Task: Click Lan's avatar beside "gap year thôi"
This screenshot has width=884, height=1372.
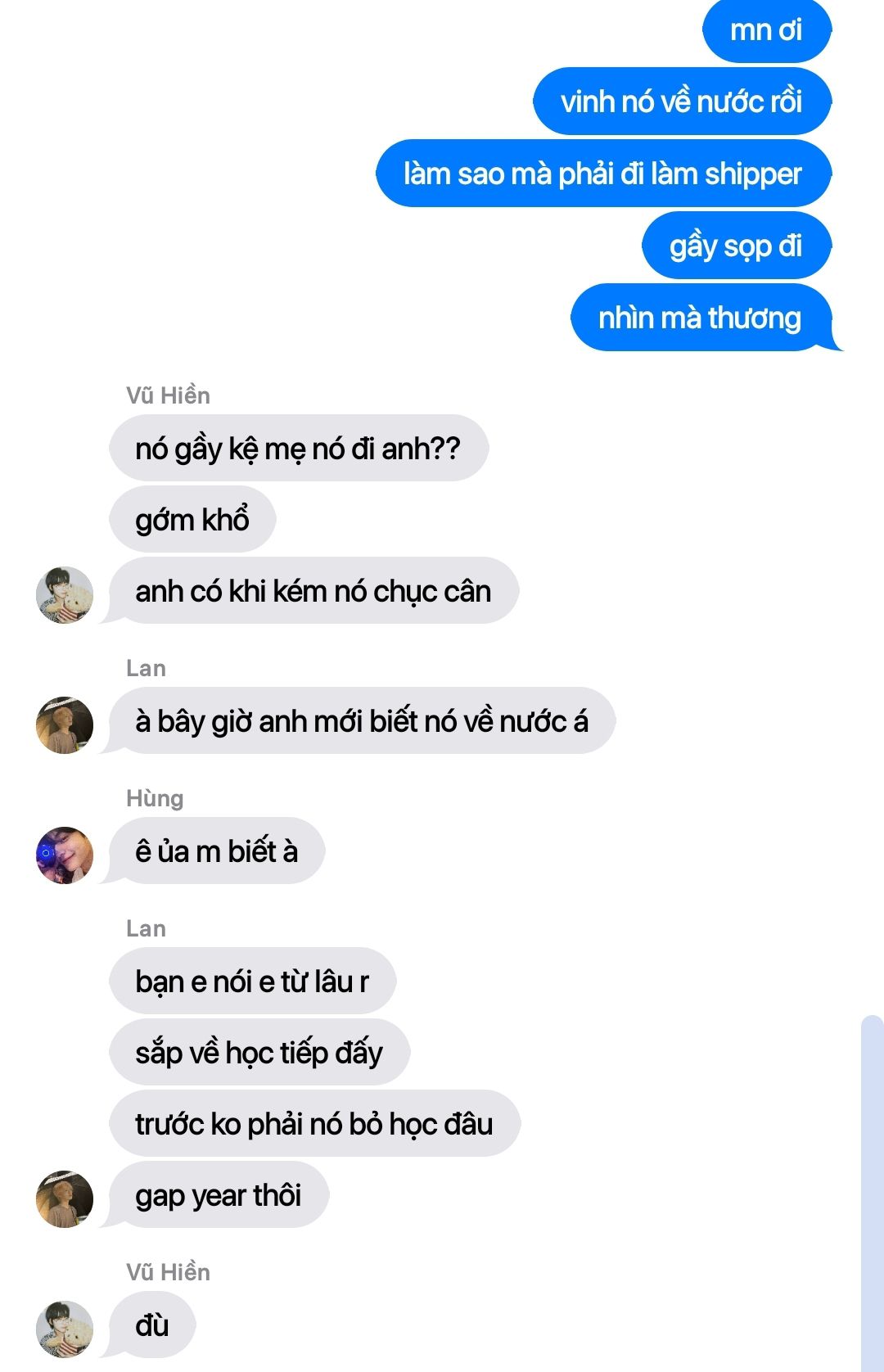Action: coord(65,1198)
